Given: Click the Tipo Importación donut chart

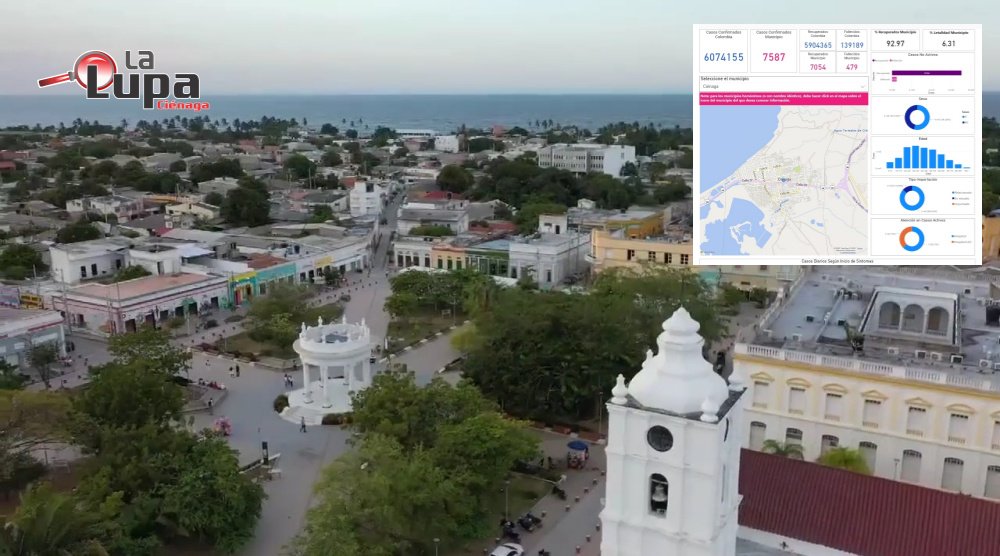Looking at the screenshot, I should click(x=912, y=197).
